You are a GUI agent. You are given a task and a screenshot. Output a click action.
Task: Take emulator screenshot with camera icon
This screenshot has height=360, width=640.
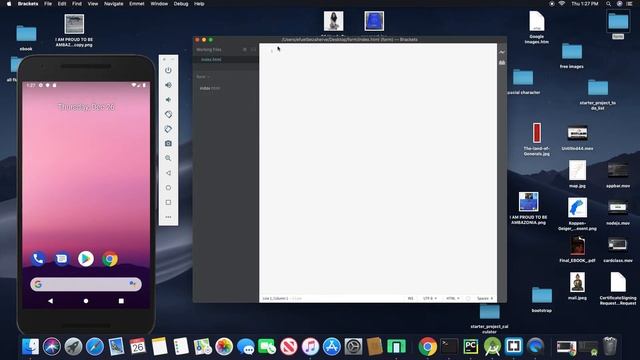click(168, 144)
